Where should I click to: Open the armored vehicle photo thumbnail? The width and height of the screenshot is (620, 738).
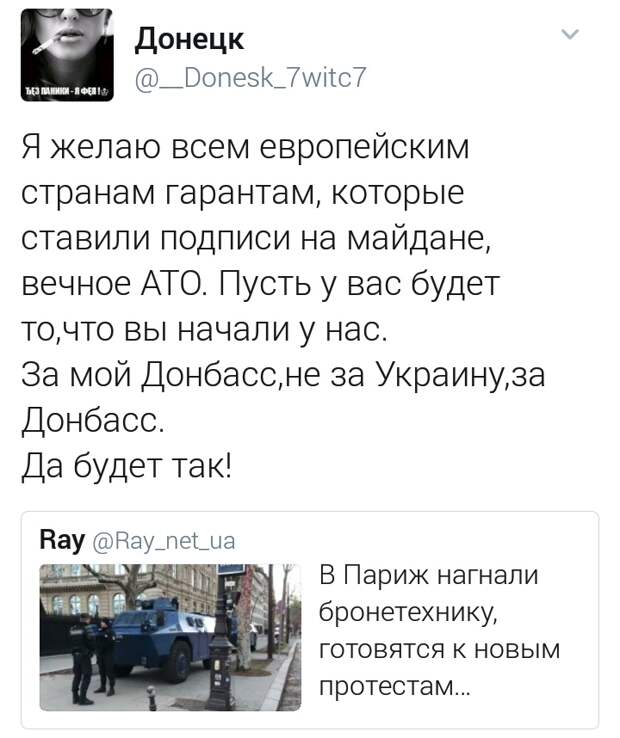pos(170,637)
